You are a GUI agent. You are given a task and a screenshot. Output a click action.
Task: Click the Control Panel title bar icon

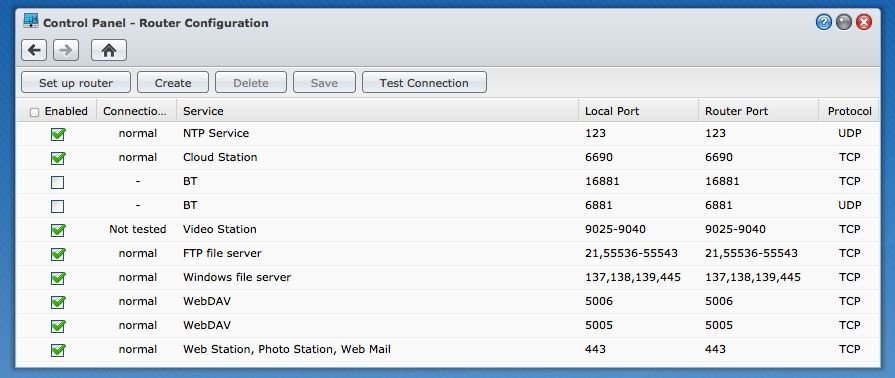point(31,22)
